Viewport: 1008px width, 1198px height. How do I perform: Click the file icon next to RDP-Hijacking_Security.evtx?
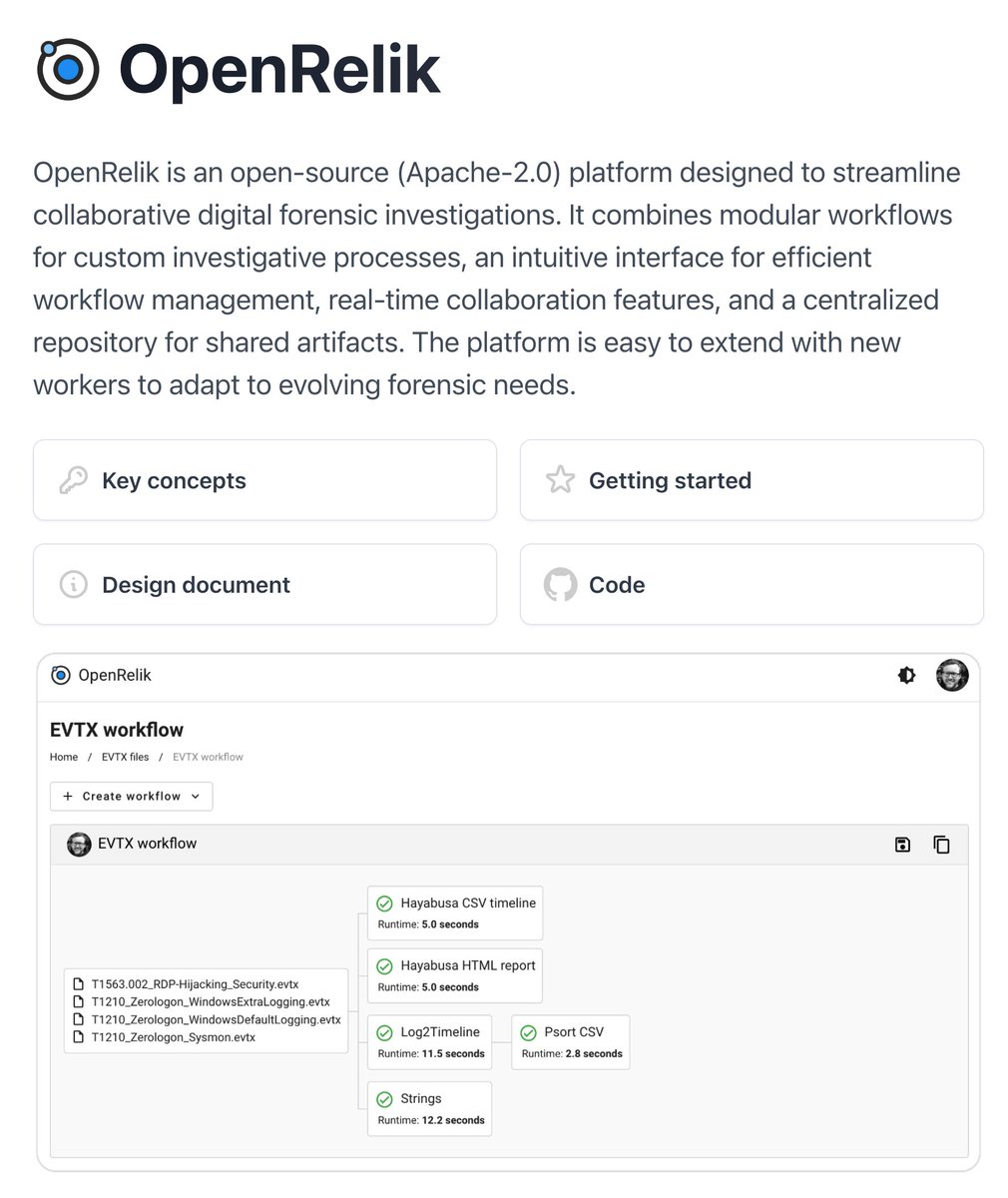(79, 984)
